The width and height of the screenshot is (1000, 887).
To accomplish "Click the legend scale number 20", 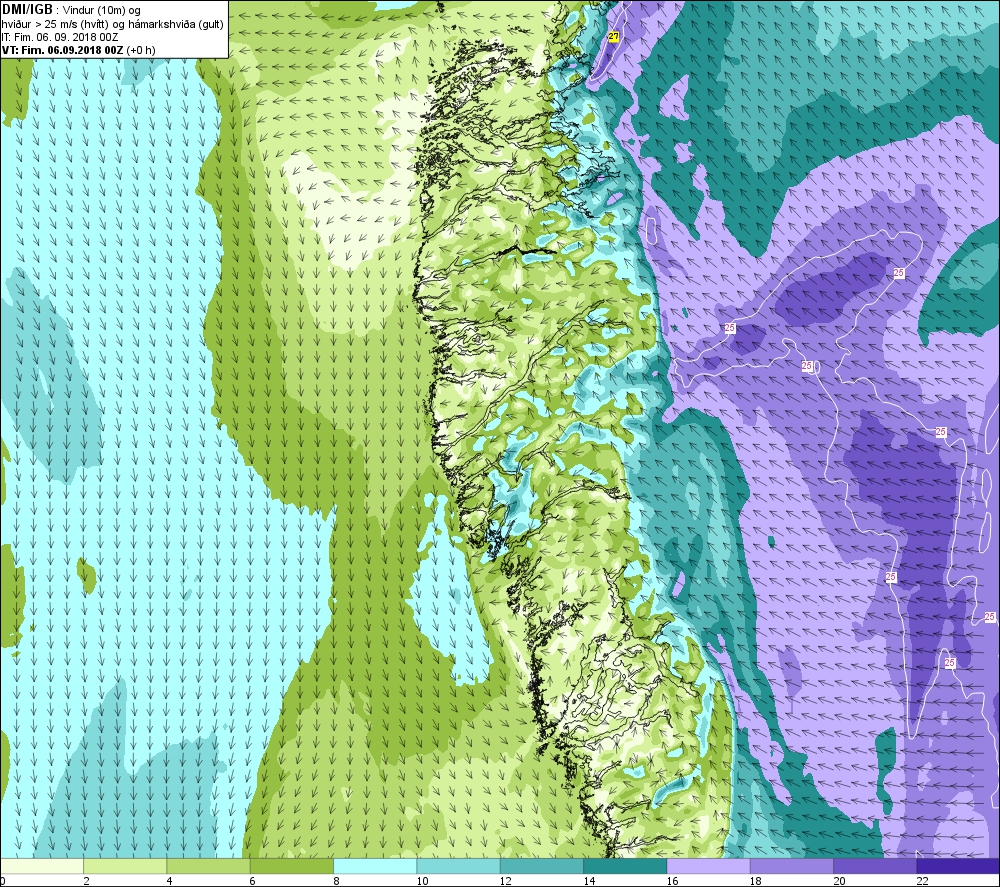I will click(x=839, y=881).
